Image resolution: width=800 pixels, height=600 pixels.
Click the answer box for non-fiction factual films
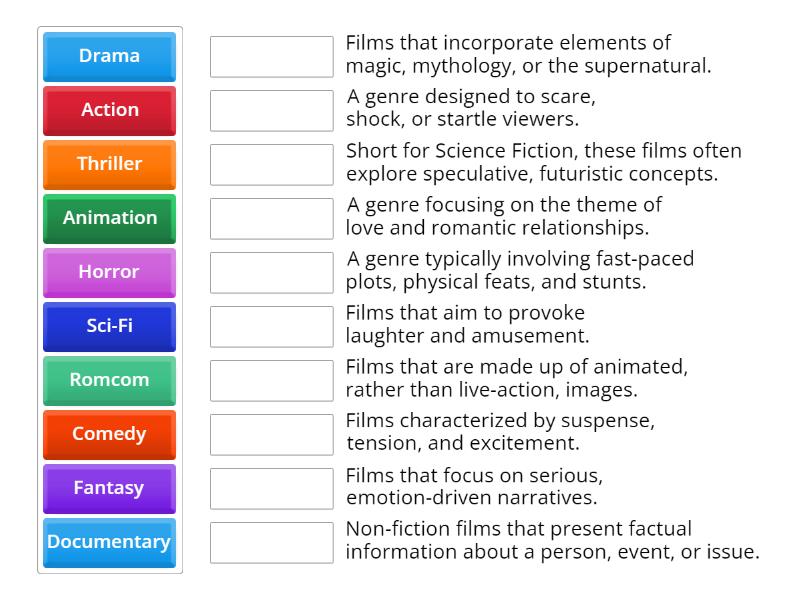[x=270, y=542]
